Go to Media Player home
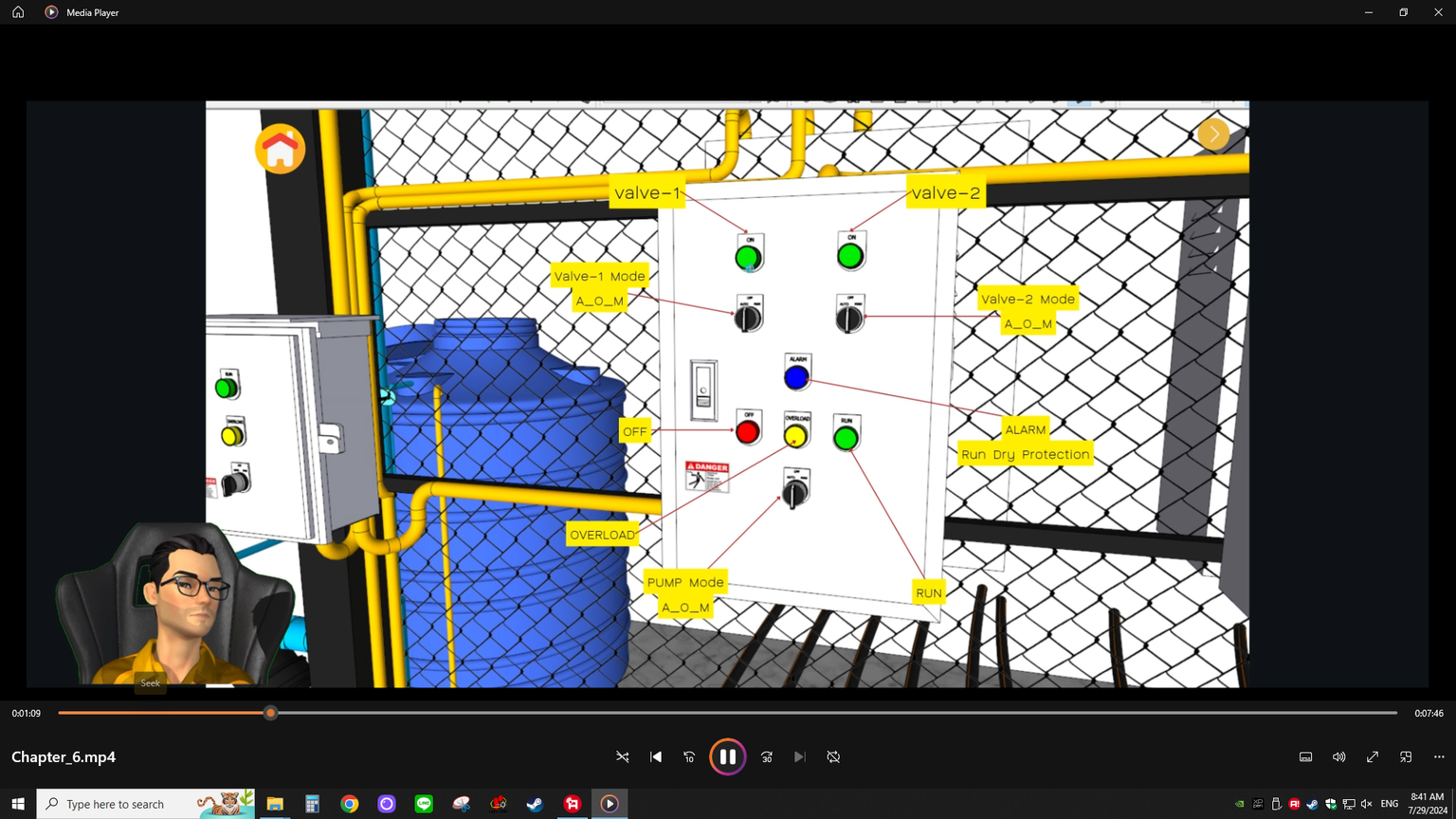This screenshot has height=819, width=1456. click(x=18, y=12)
